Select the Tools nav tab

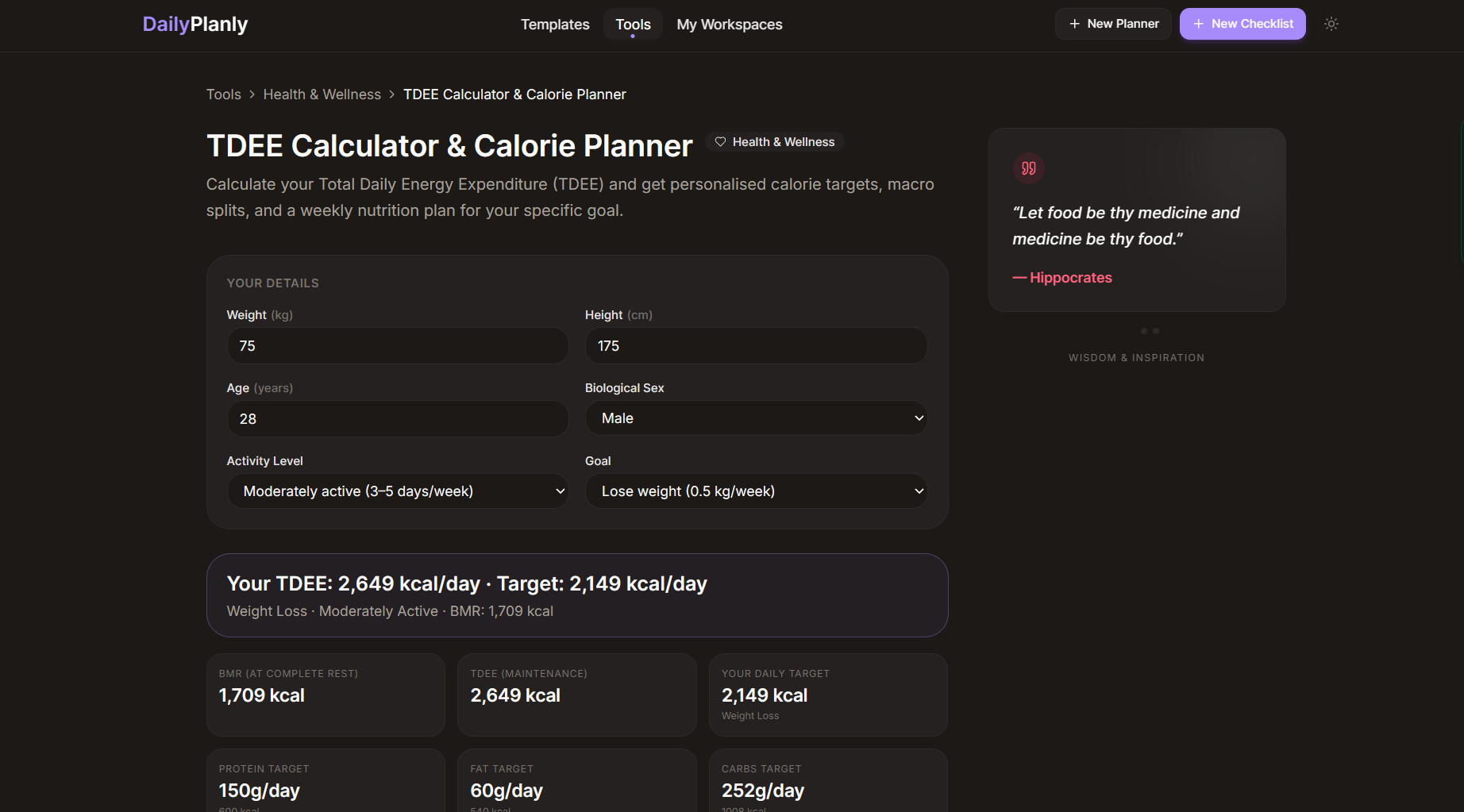[633, 25]
